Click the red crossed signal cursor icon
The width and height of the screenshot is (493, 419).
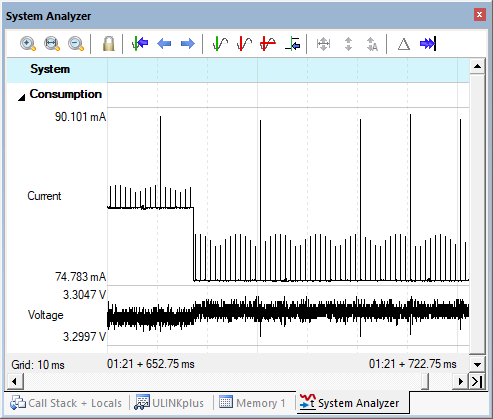268,44
